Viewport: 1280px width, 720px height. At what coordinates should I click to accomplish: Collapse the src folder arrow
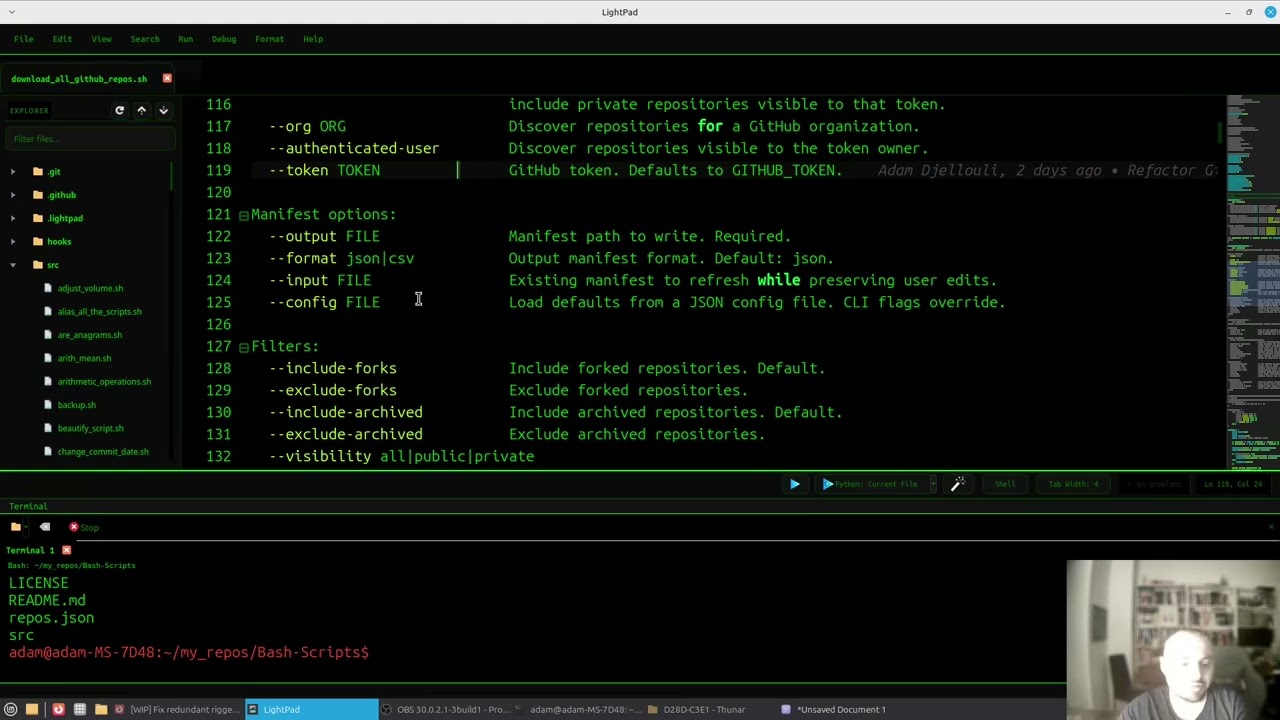pos(13,265)
